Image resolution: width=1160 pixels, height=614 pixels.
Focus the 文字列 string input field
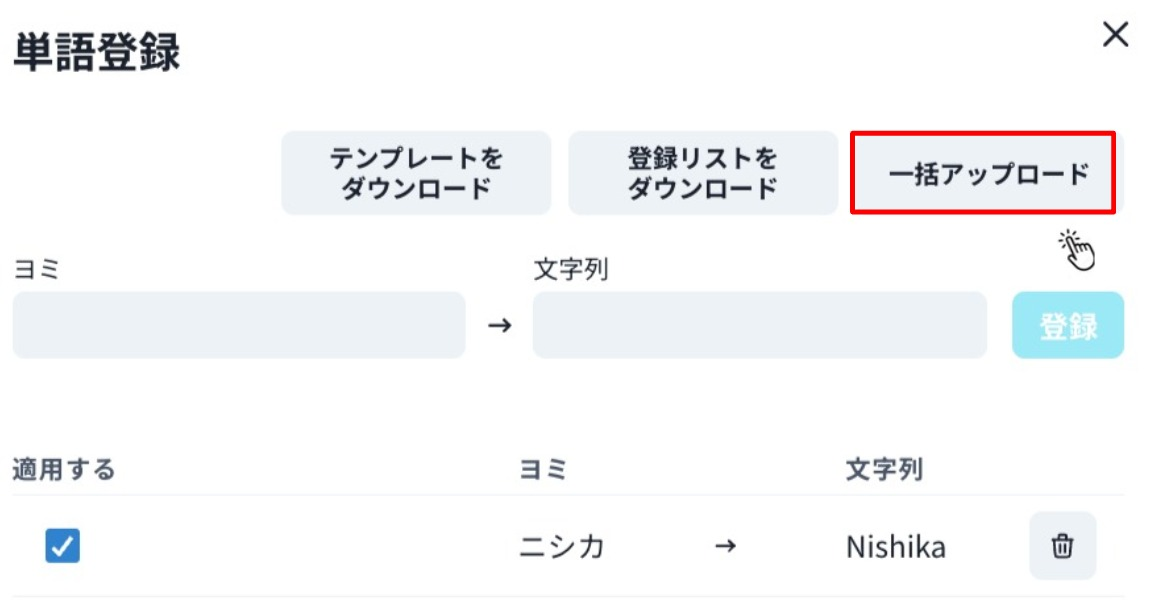click(x=759, y=325)
